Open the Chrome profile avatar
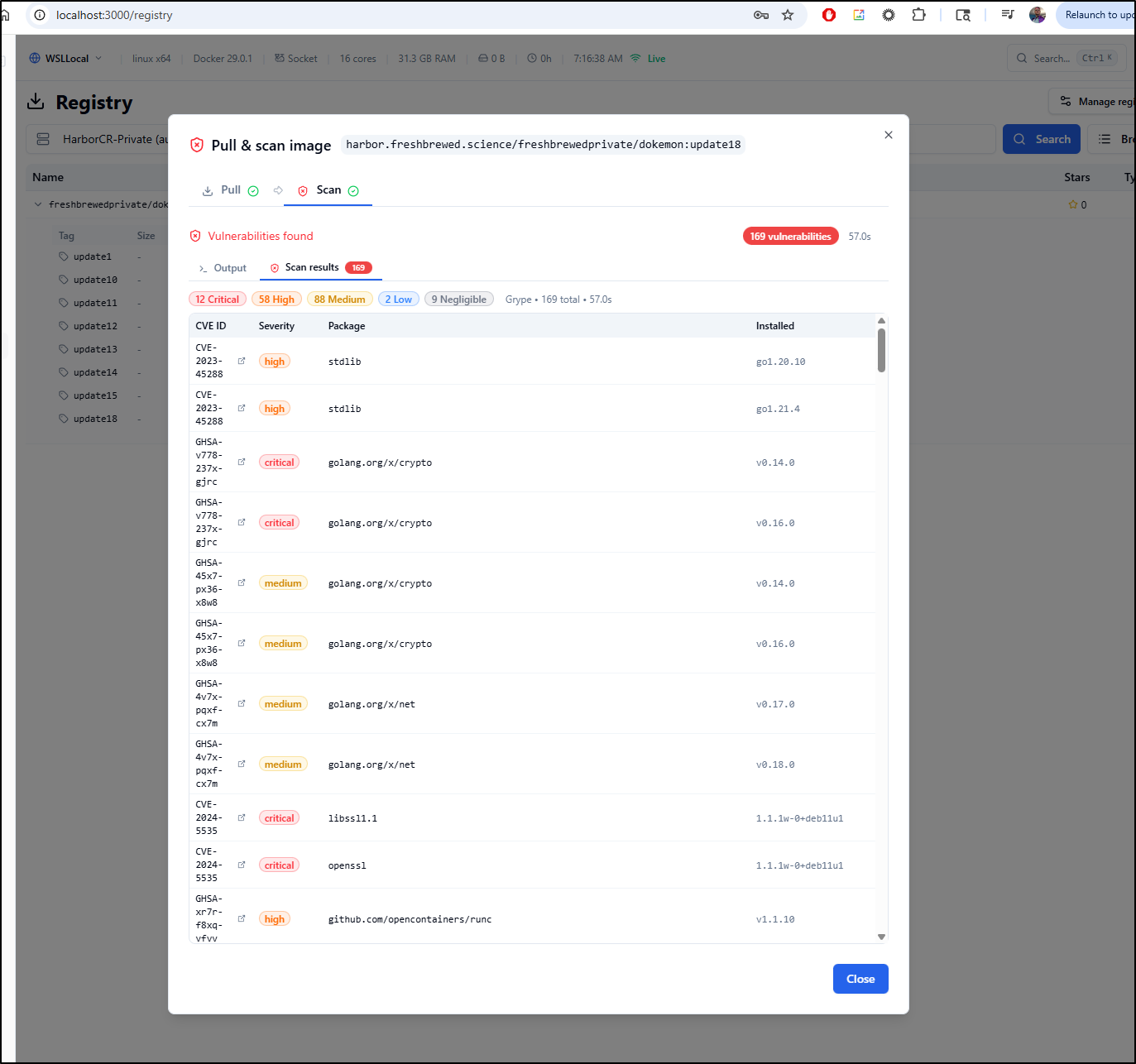The height and width of the screenshot is (1064, 1136). [1037, 15]
